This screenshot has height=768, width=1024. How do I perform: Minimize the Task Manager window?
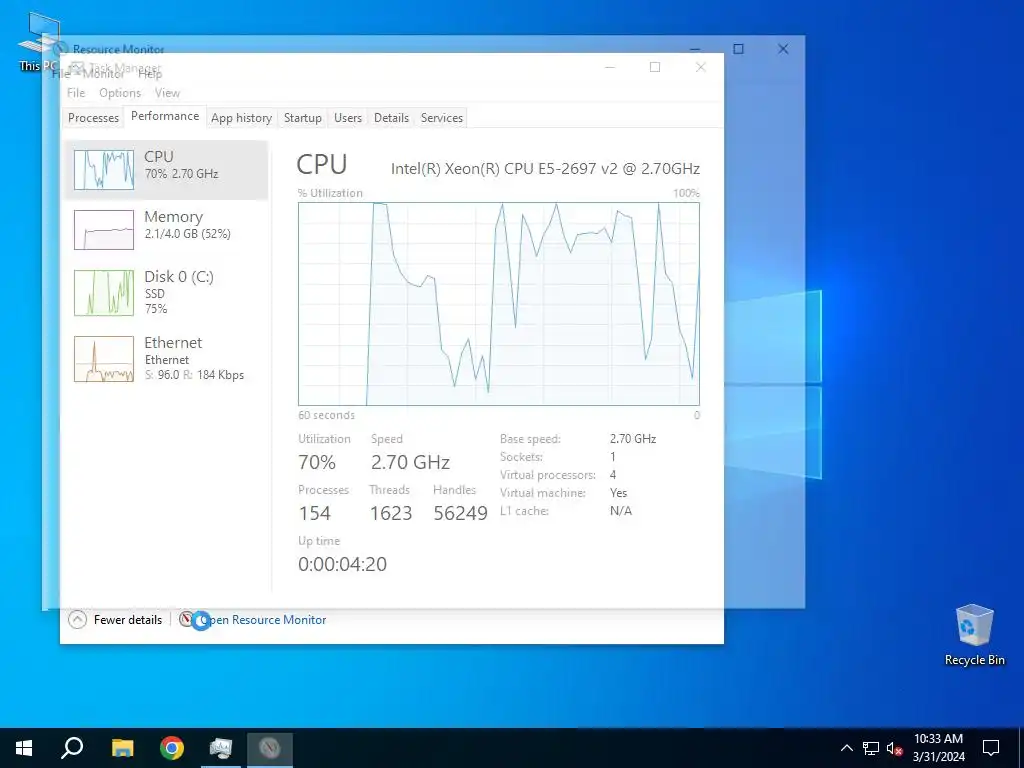610,67
